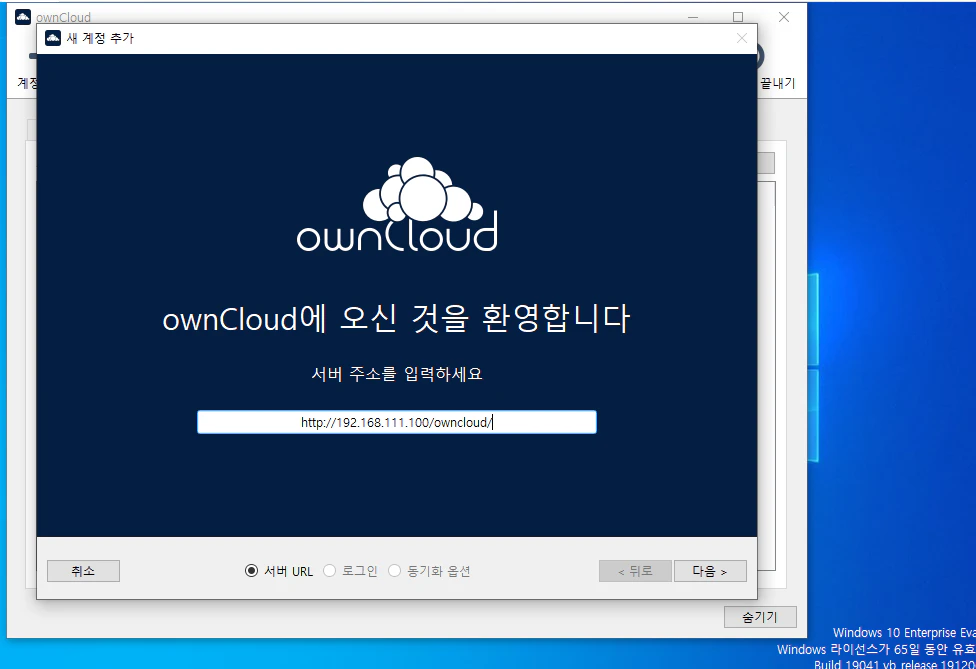The height and width of the screenshot is (669, 976).
Task: Click the ownCloud cloud logo
Action: click(397, 205)
